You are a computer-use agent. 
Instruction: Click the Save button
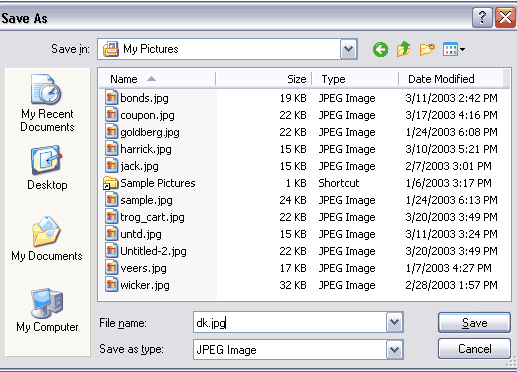click(474, 323)
